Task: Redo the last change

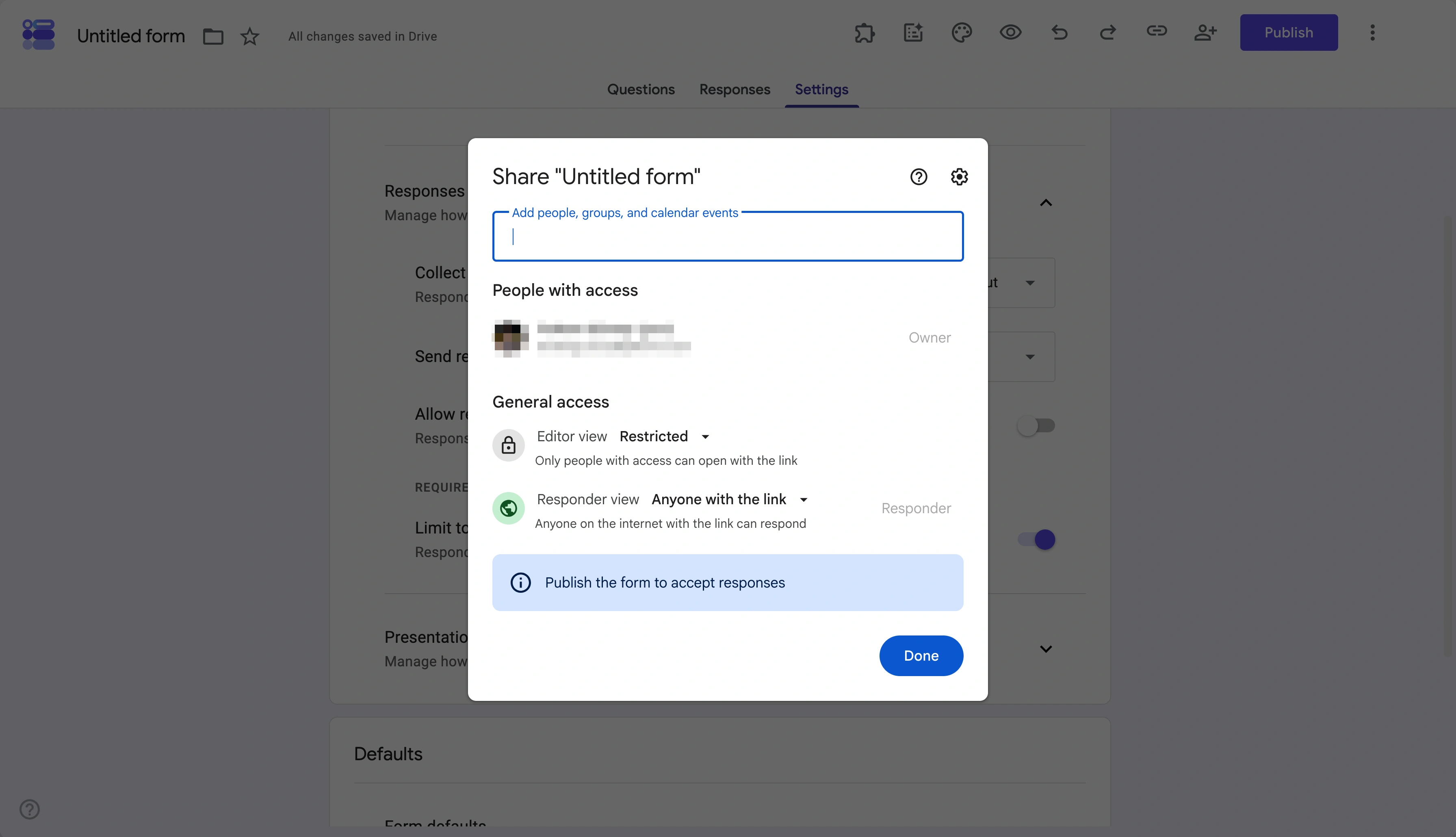Action: 1108,33
